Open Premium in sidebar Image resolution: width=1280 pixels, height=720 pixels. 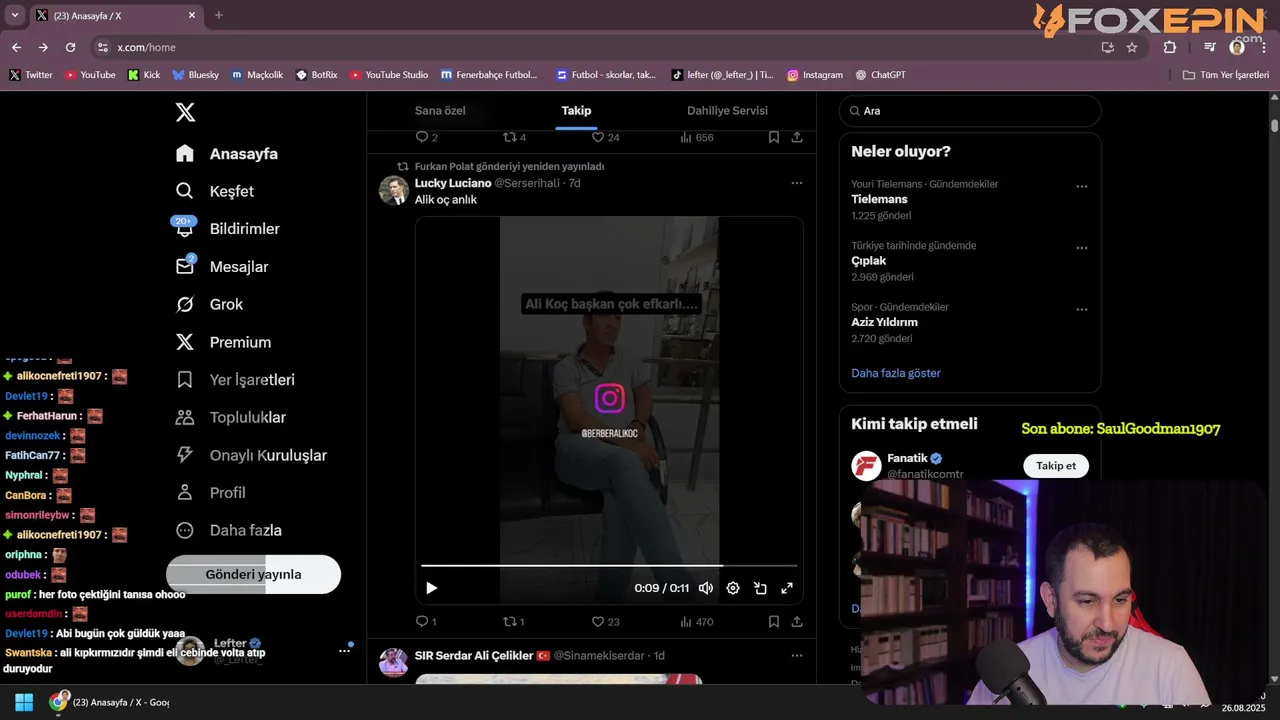(223, 342)
